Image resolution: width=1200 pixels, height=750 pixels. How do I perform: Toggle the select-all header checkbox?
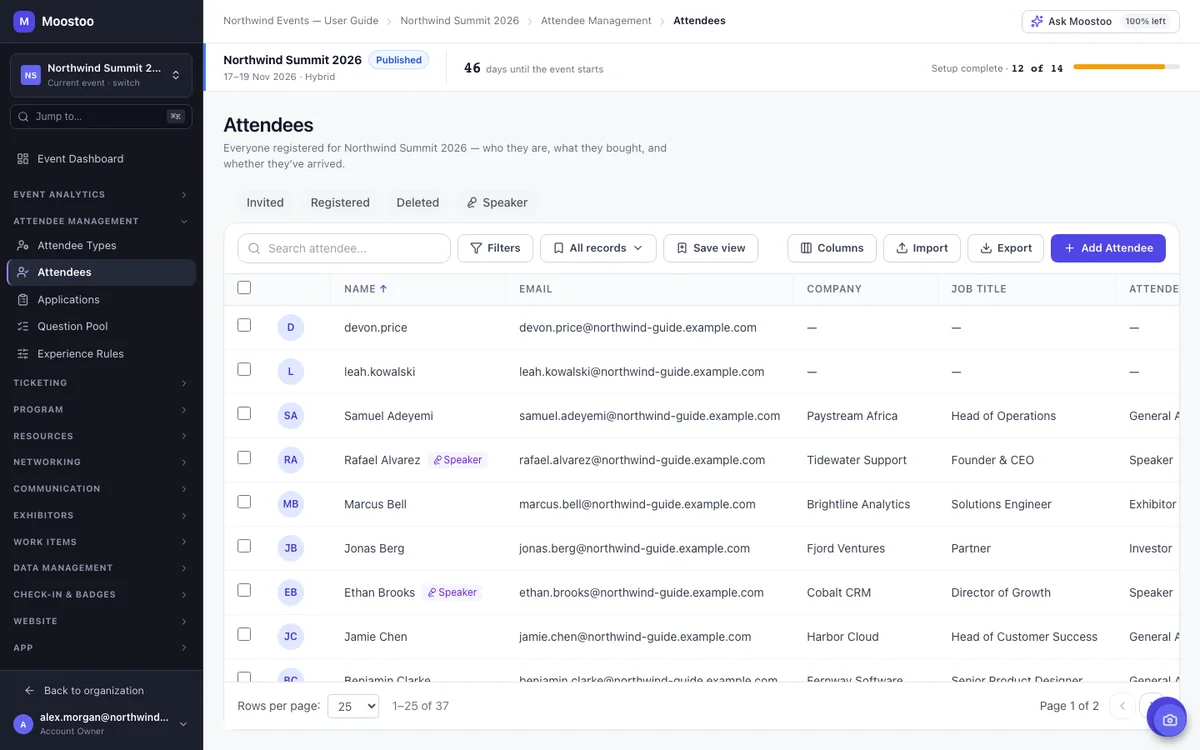(x=244, y=288)
